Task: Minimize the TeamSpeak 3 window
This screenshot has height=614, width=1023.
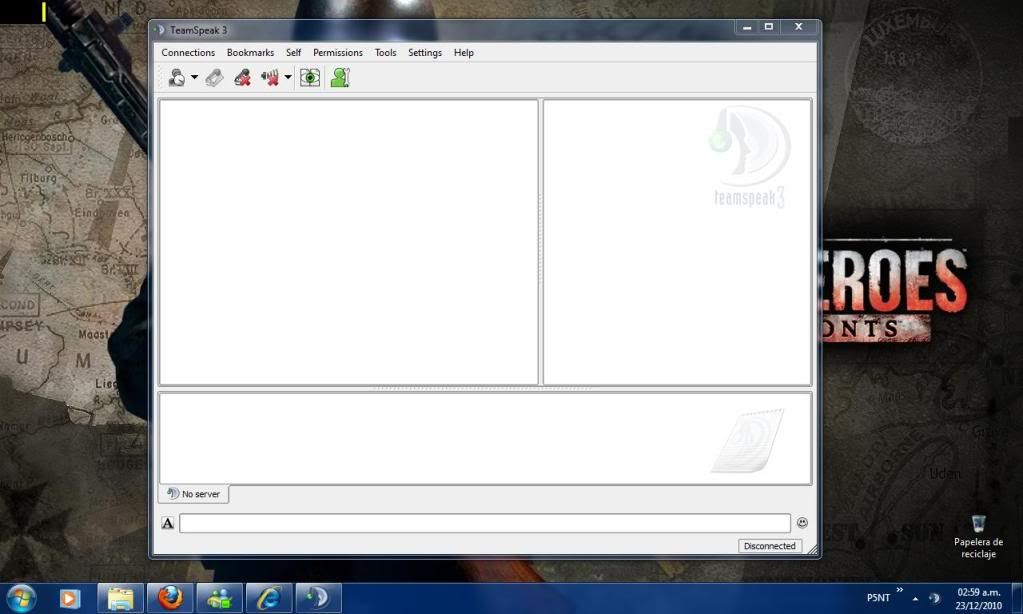Action: tap(747, 27)
